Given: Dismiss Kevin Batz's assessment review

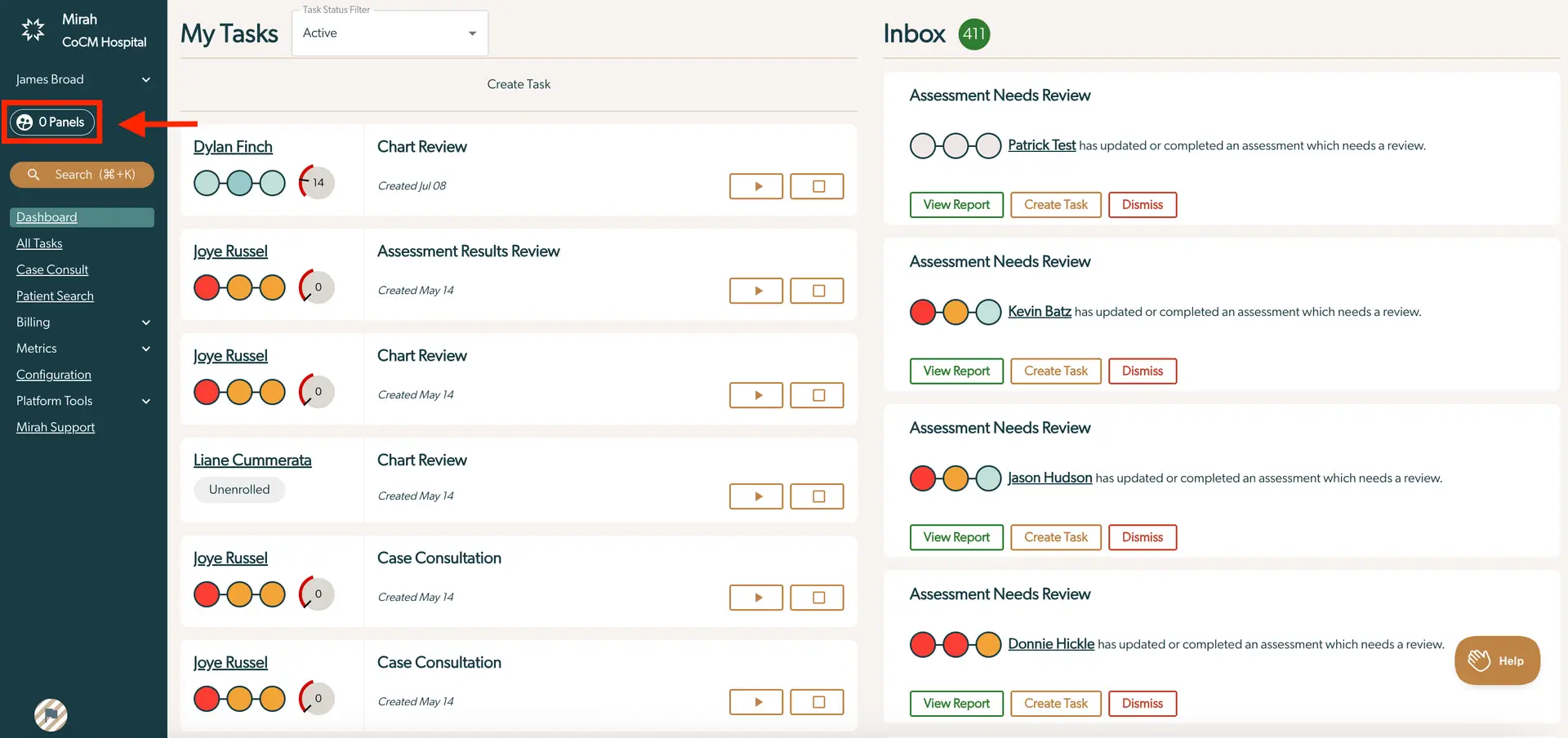Looking at the screenshot, I should 1142,371.
